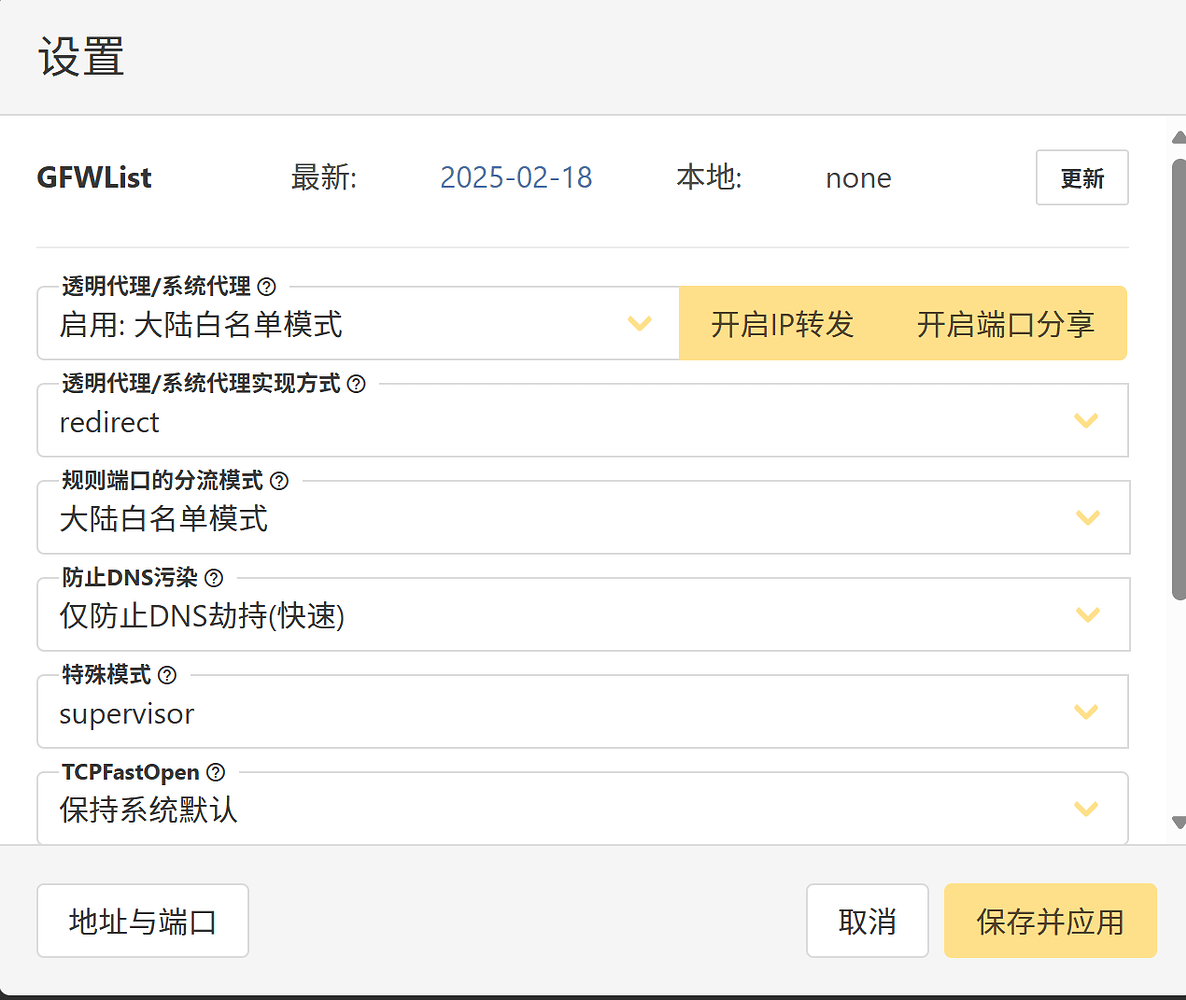Click help icon next to 规则端口的分流模式

[279, 480]
